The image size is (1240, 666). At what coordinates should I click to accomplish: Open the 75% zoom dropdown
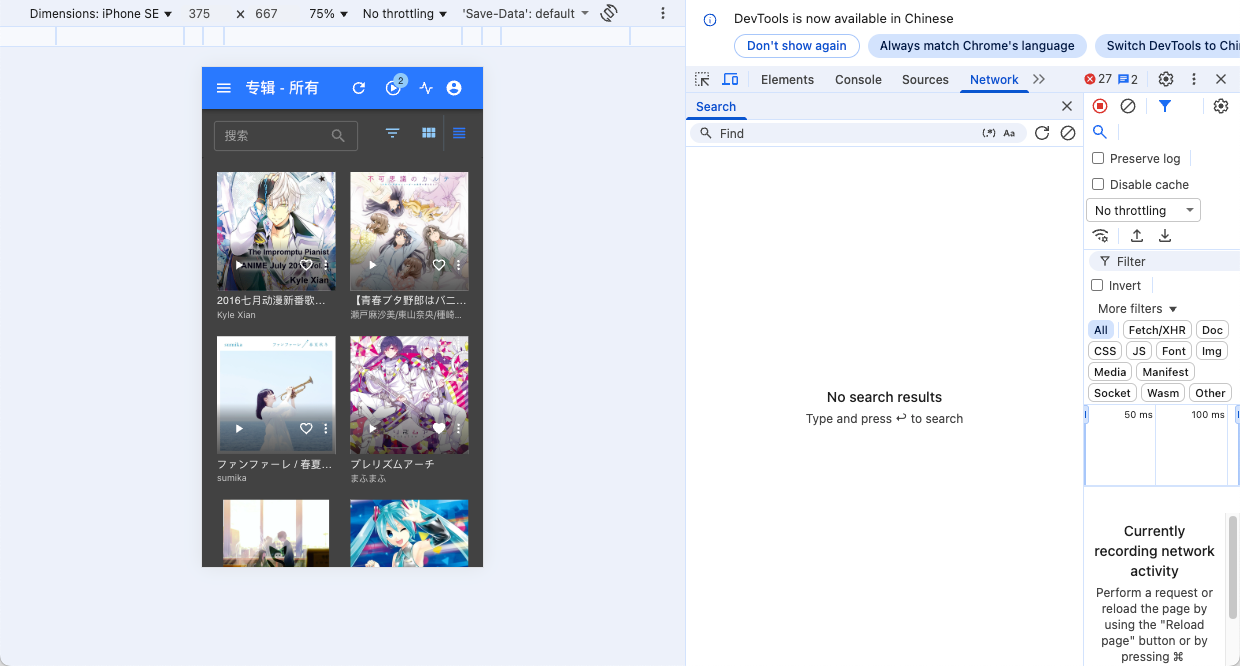tap(328, 14)
